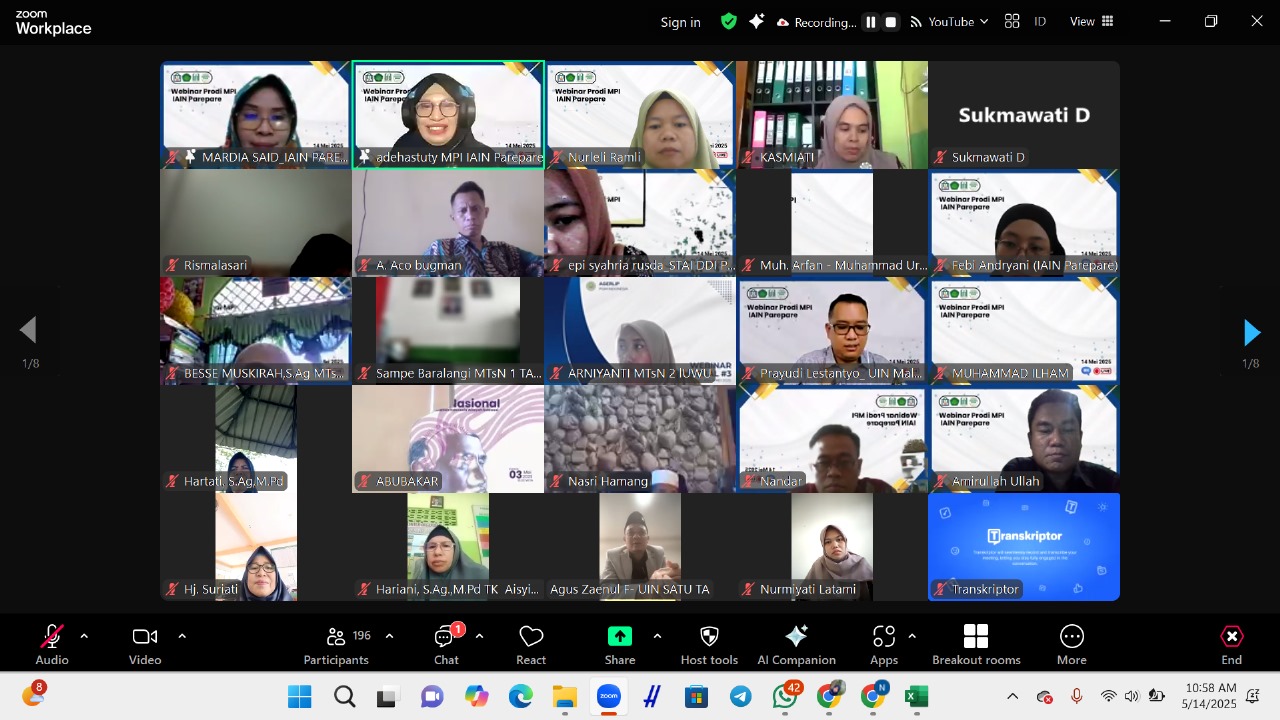Open Breakout rooms

976,645
